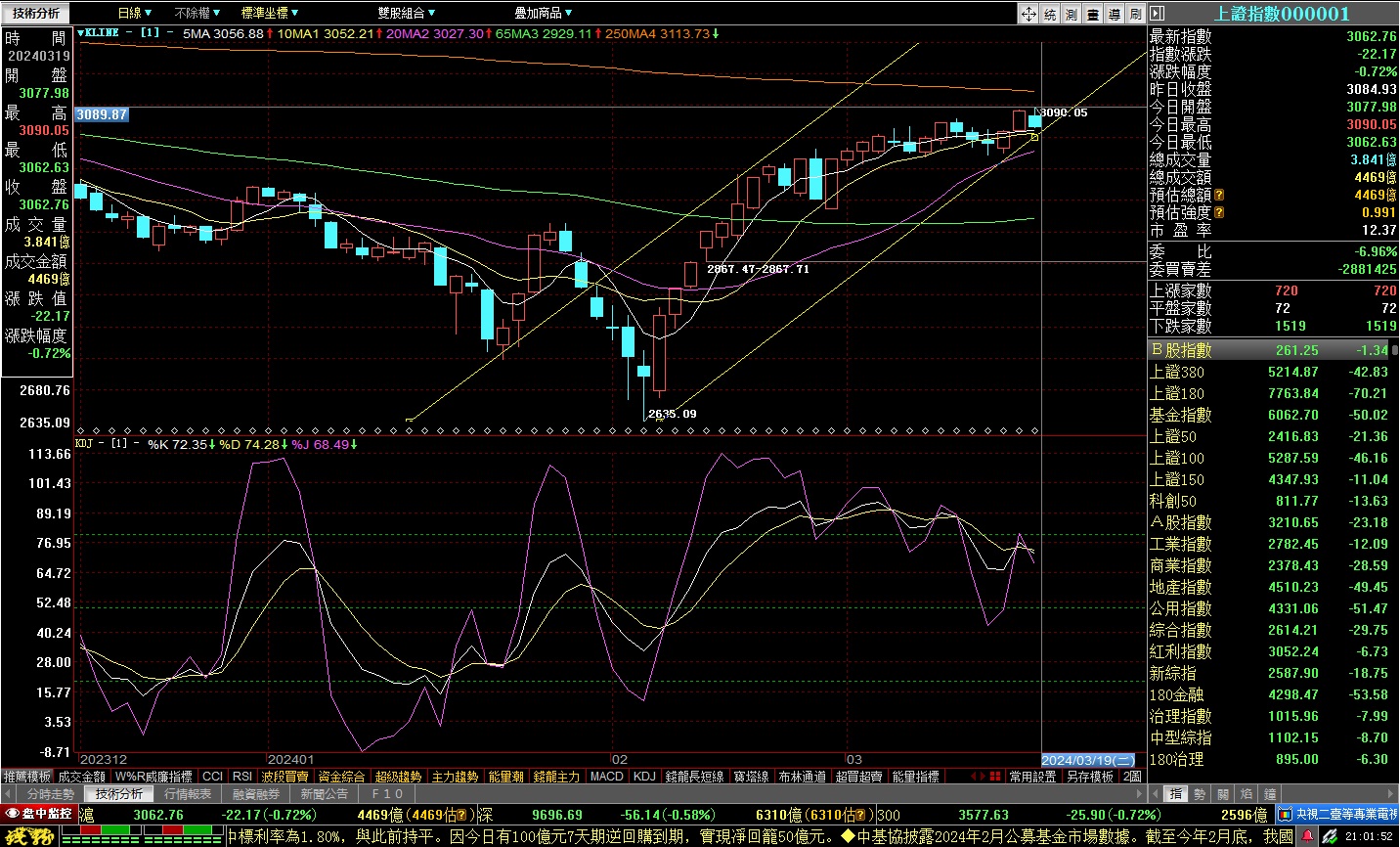
Task: Open the 標準坐標 coordinate dropdown
Action: point(270,13)
